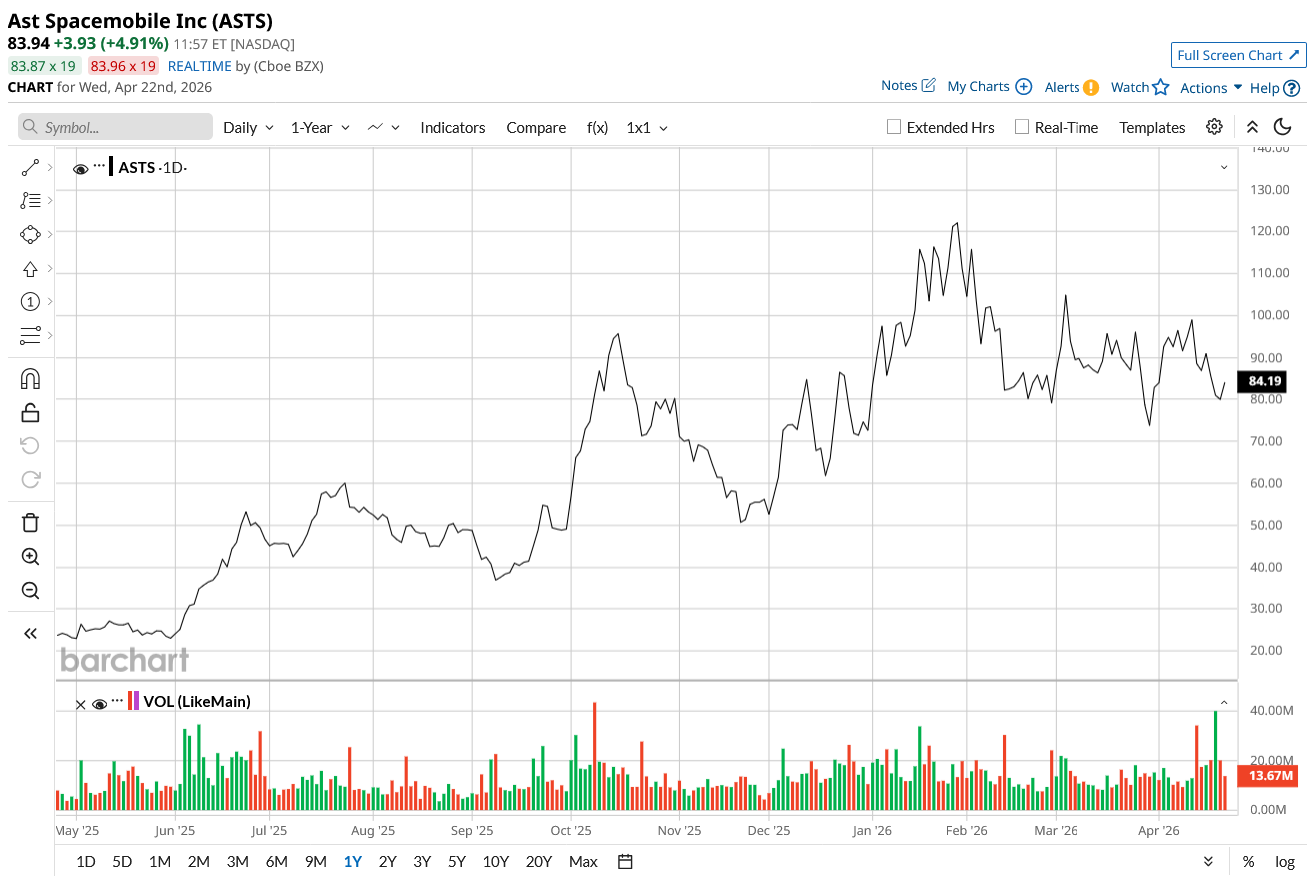The height and width of the screenshot is (876, 1308).
Task: Undo the last drawing action
Action: (30, 445)
